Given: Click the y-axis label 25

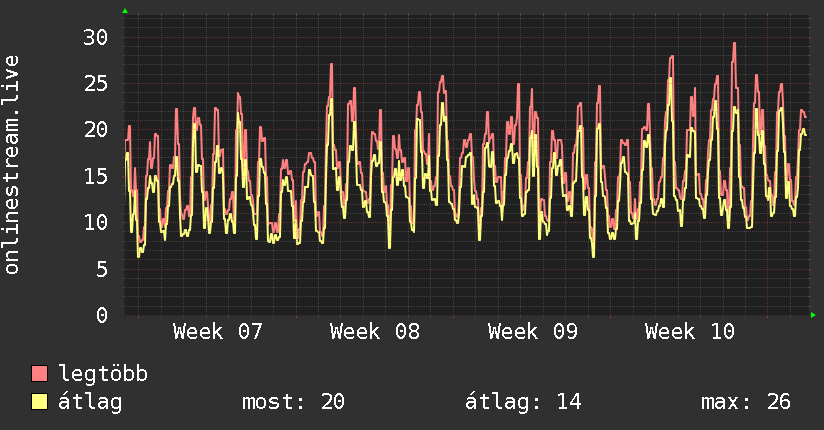Looking at the screenshot, I should (96, 84).
